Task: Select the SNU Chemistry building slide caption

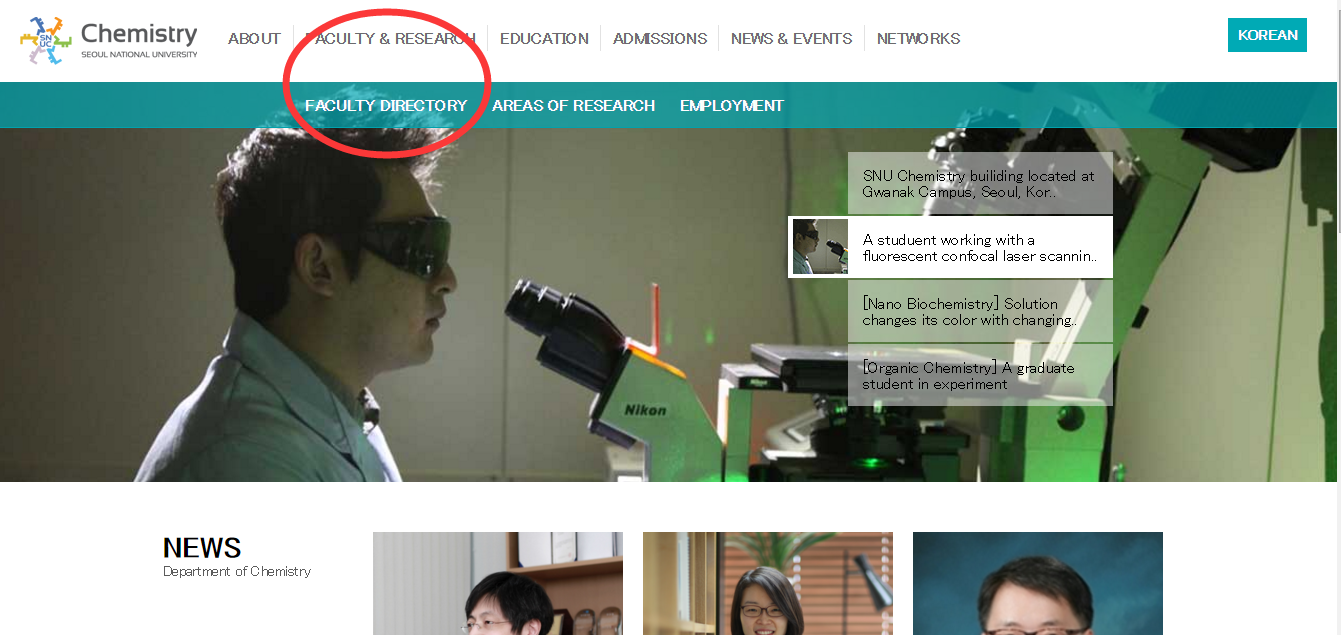Action: point(979,184)
